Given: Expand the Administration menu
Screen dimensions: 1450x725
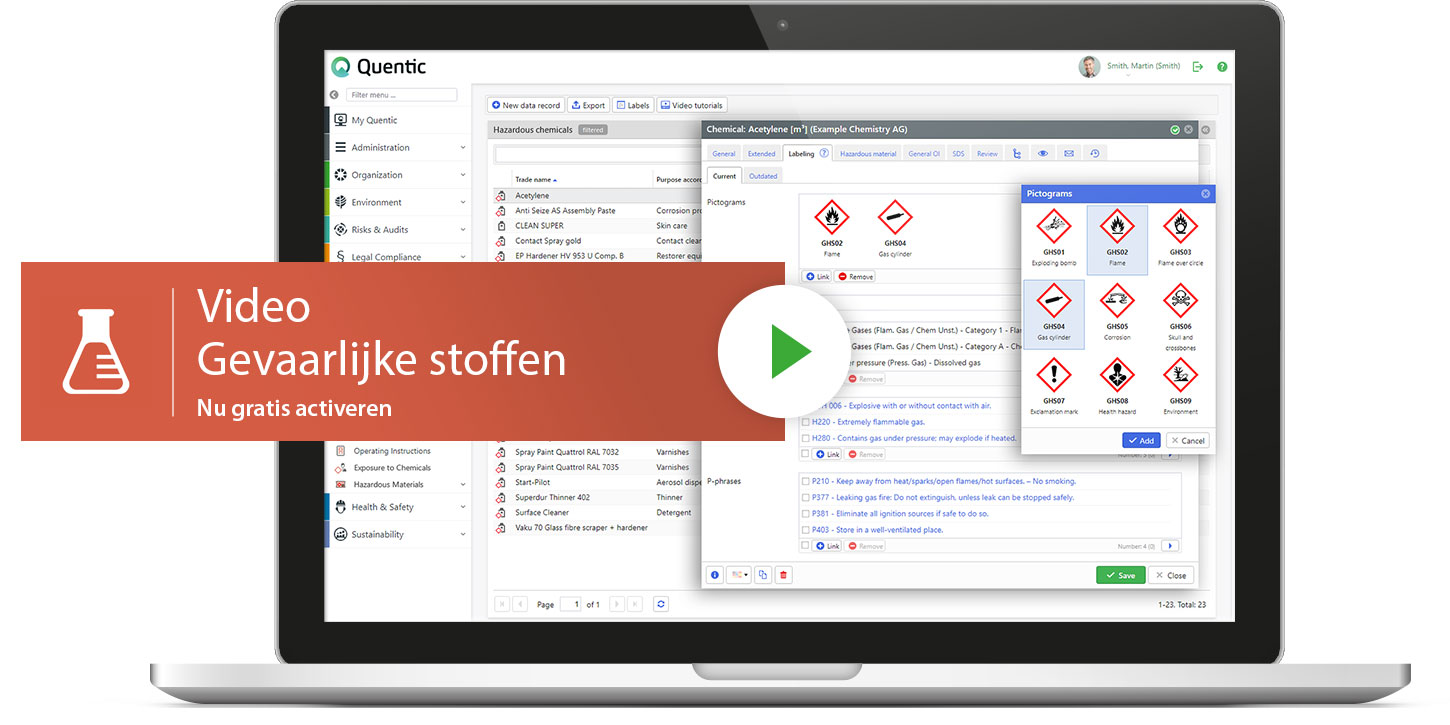Looking at the screenshot, I should [397, 147].
